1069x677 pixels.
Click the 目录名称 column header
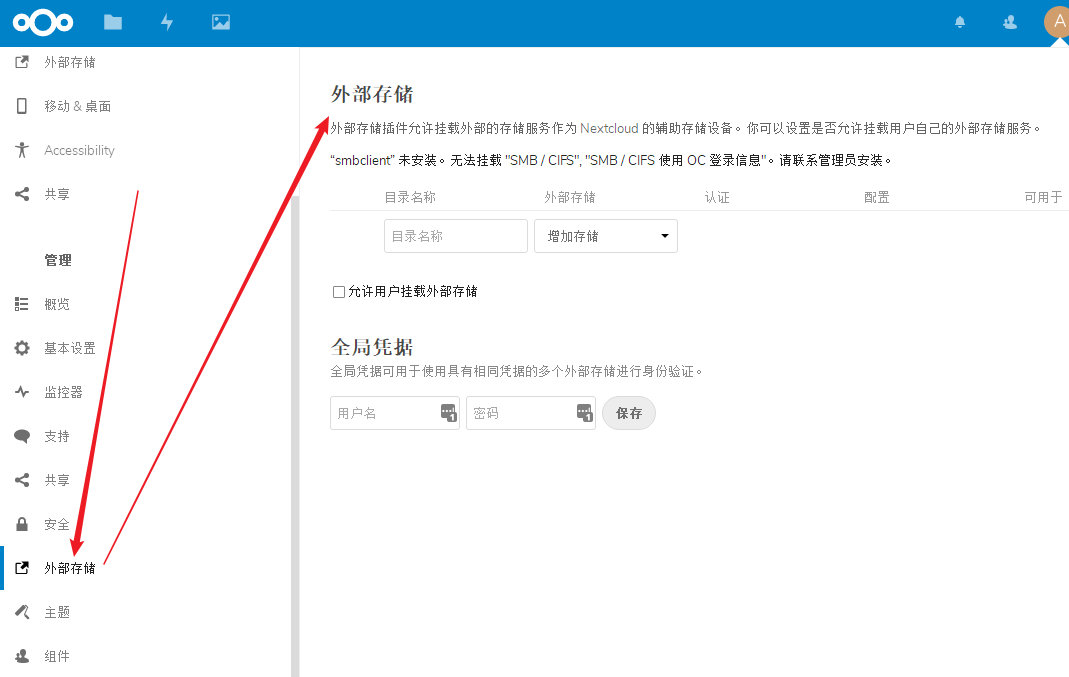(x=410, y=197)
